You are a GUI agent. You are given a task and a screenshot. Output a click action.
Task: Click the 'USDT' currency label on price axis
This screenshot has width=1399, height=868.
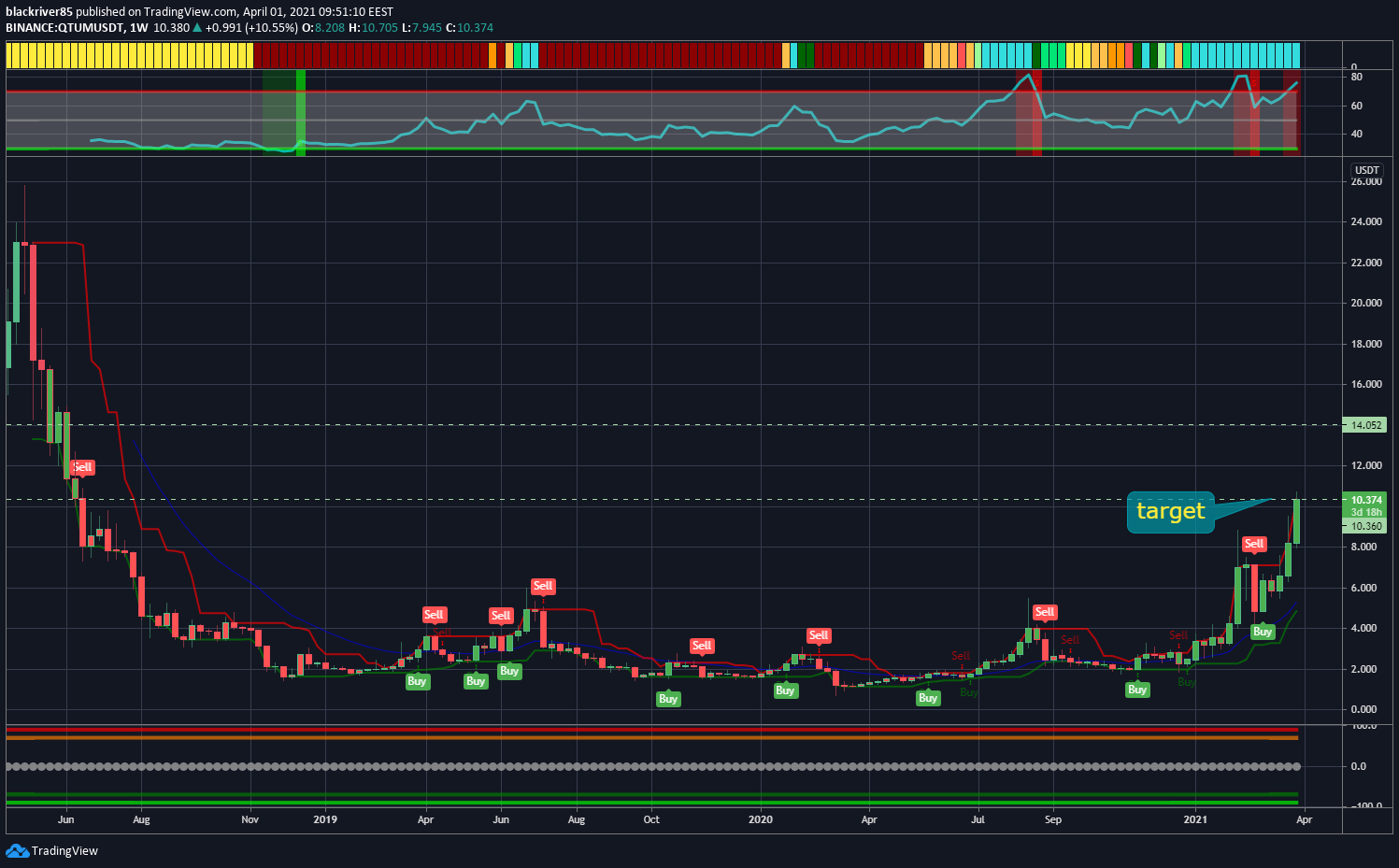tap(1366, 170)
